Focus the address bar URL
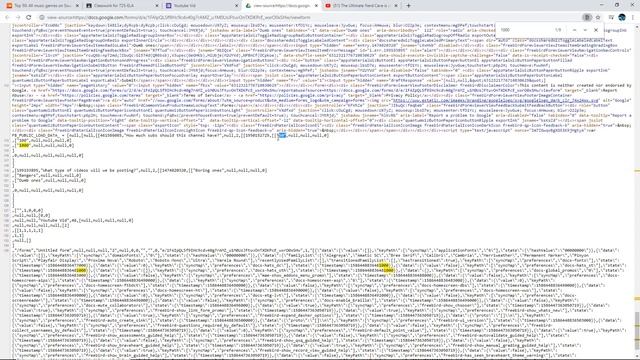This screenshot has width=640, height=360. coord(178,18)
